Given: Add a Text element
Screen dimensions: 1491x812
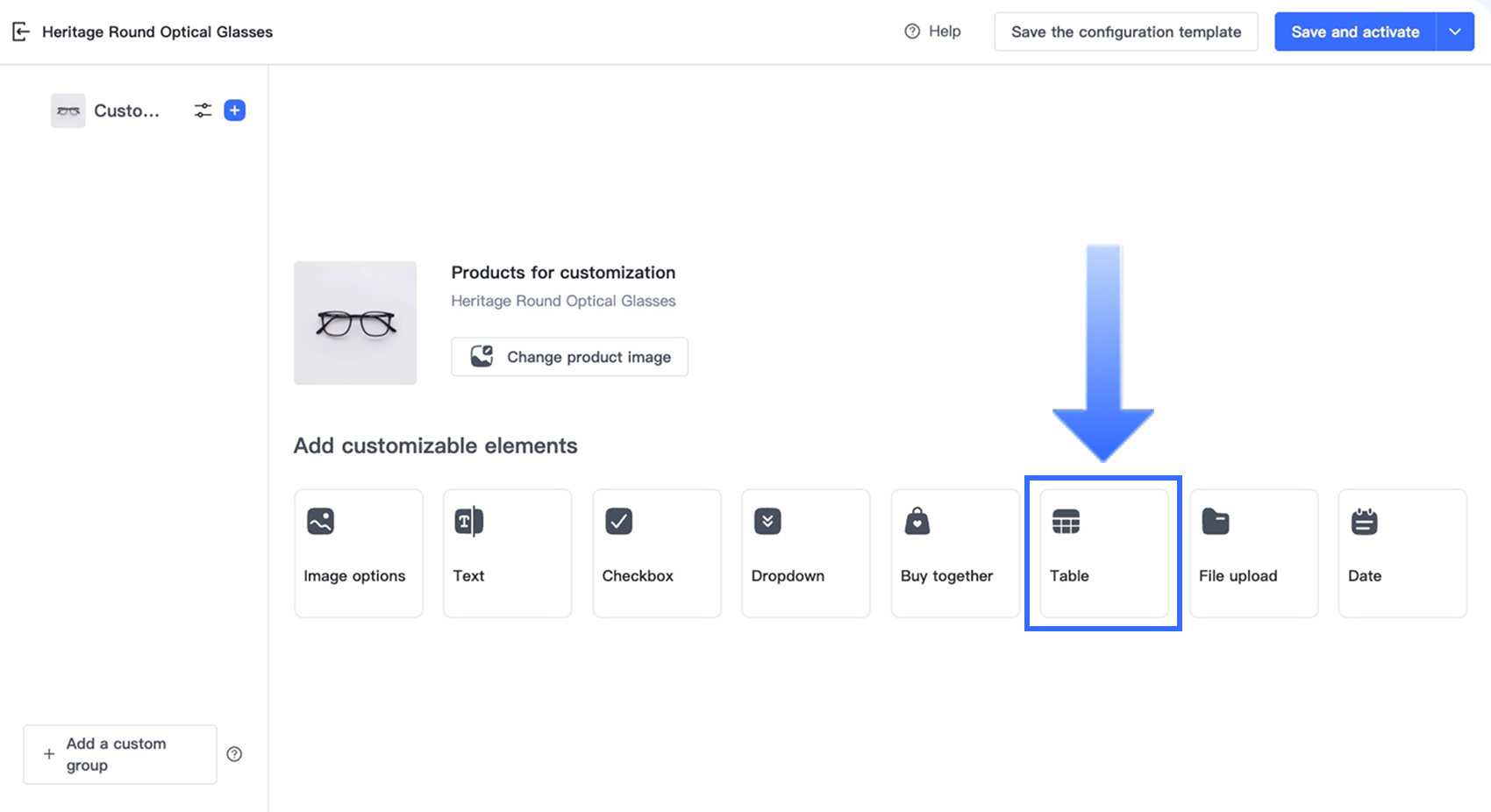Looking at the screenshot, I should point(508,553).
